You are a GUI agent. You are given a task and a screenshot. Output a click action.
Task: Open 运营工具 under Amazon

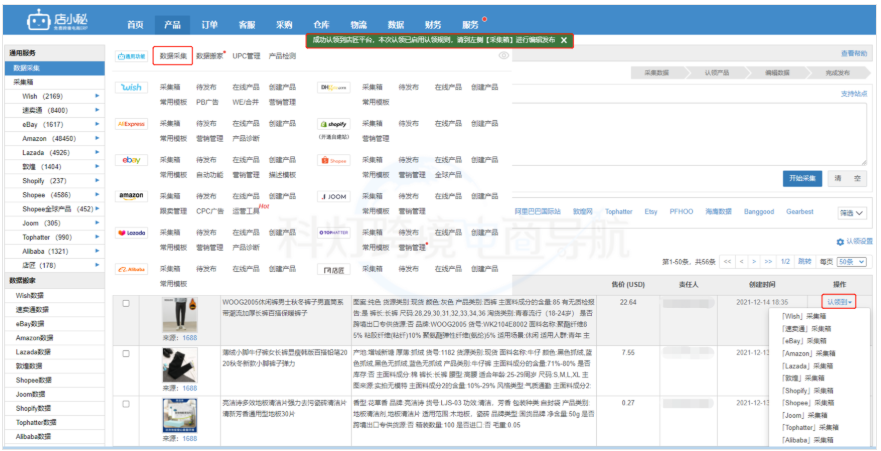pos(246,211)
